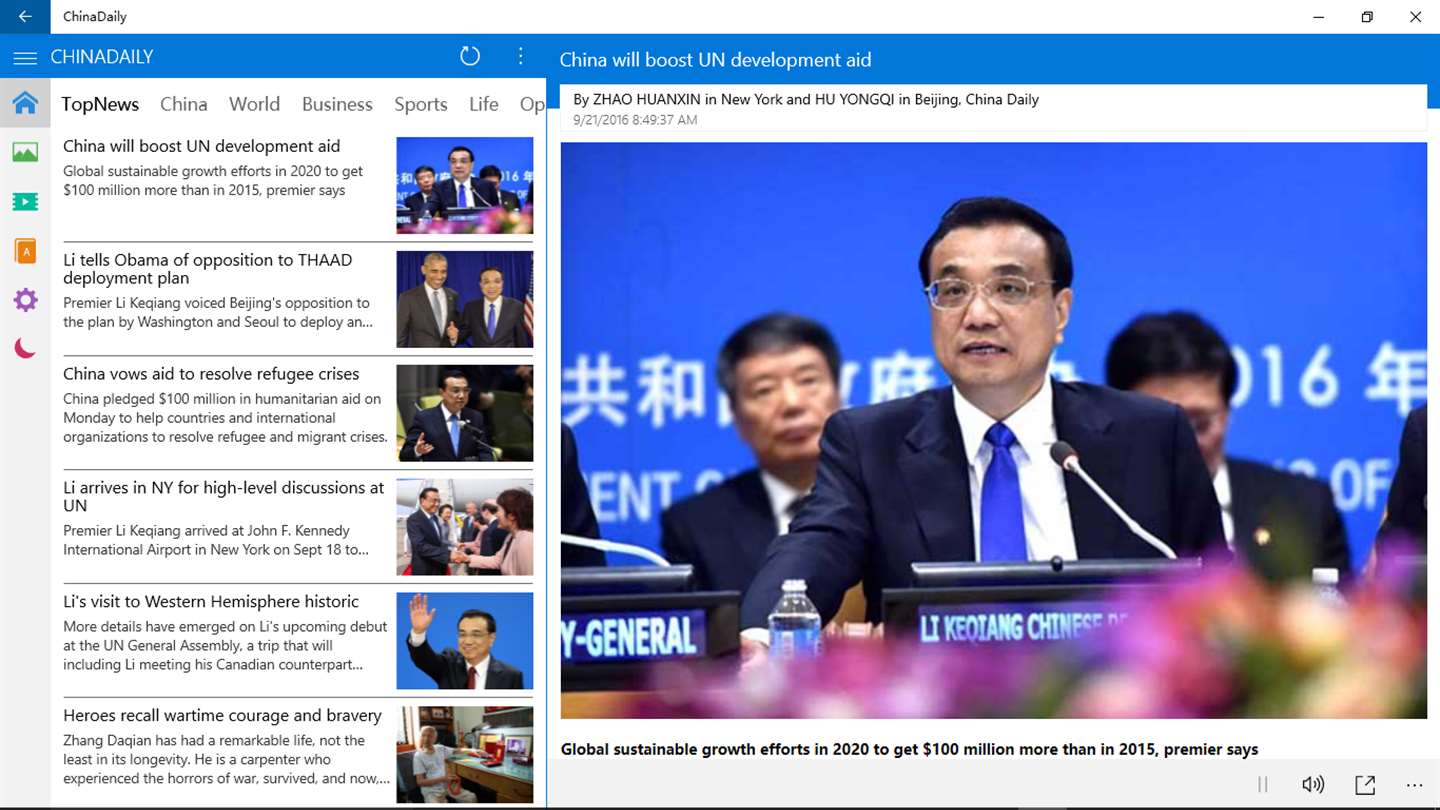Open article in external window icon
Image resolution: width=1440 pixels, height=810 pixels.
1365,785
